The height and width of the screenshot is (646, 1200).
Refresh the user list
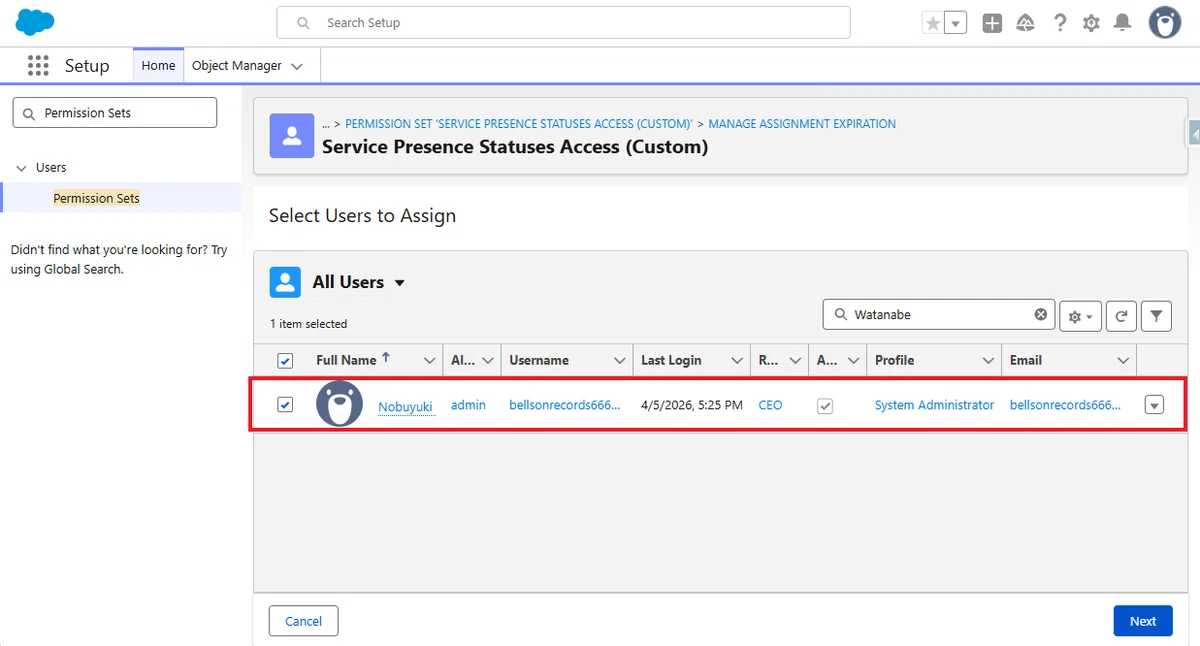(1122, 316)
